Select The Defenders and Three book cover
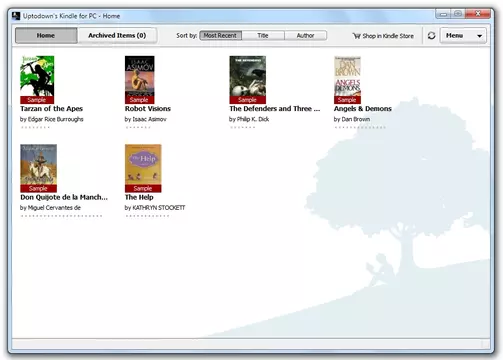This screenshot has width=503, height=360. click(248, 80)
